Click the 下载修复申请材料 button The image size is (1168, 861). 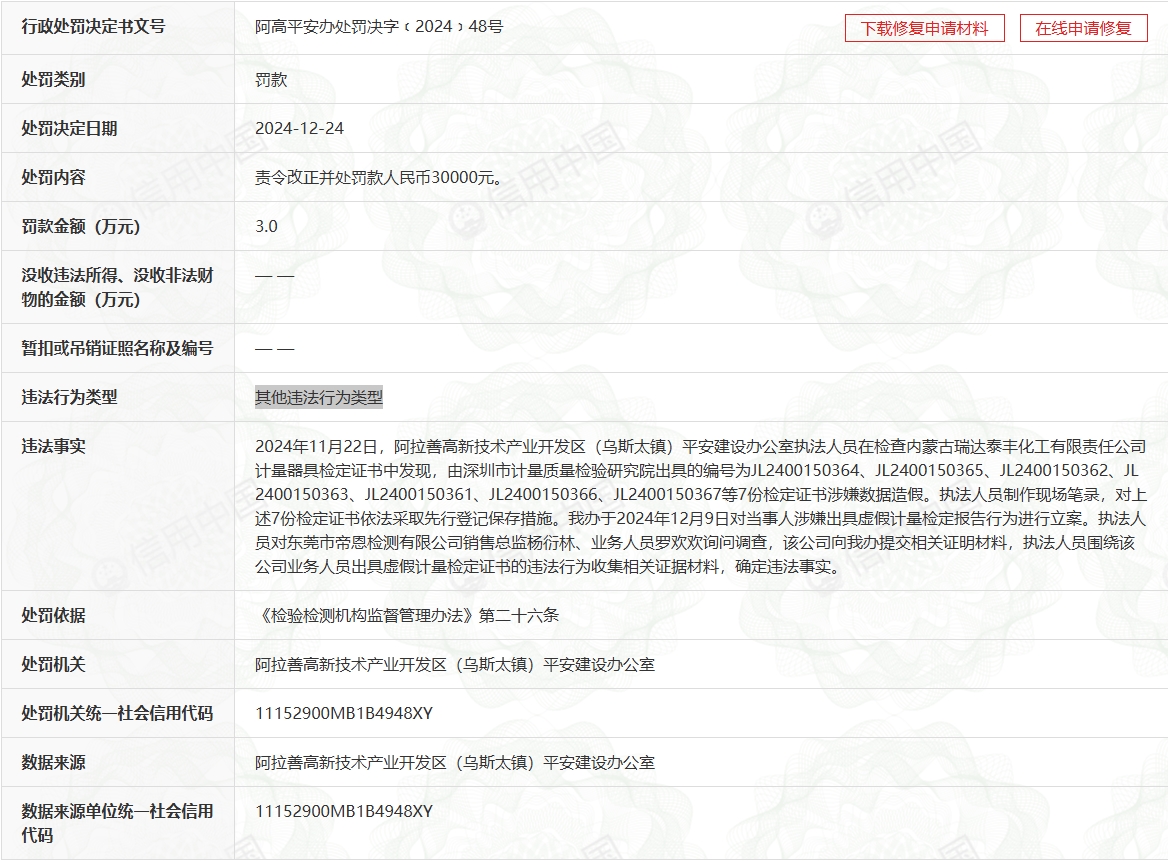924,28
